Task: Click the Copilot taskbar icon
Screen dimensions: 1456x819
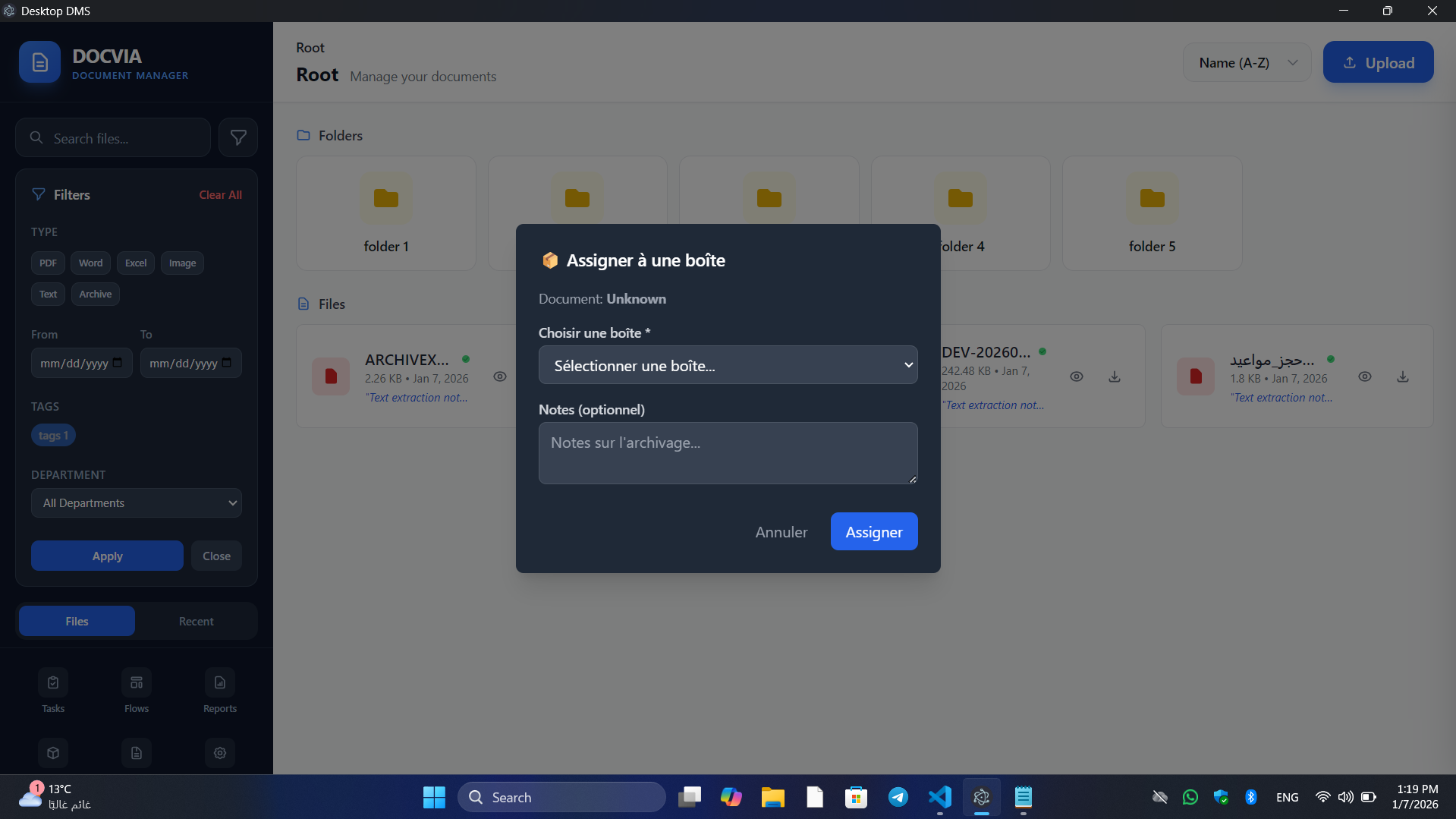Action: [731, 797]
